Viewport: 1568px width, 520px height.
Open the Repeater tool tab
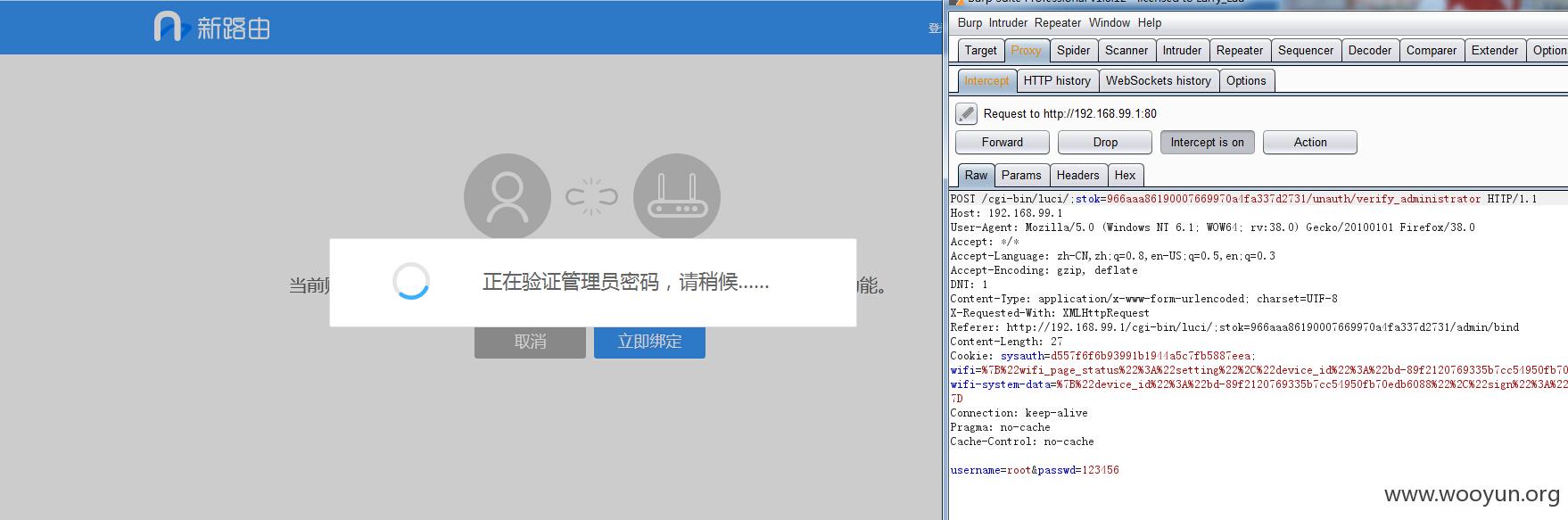coord(1240,51)
